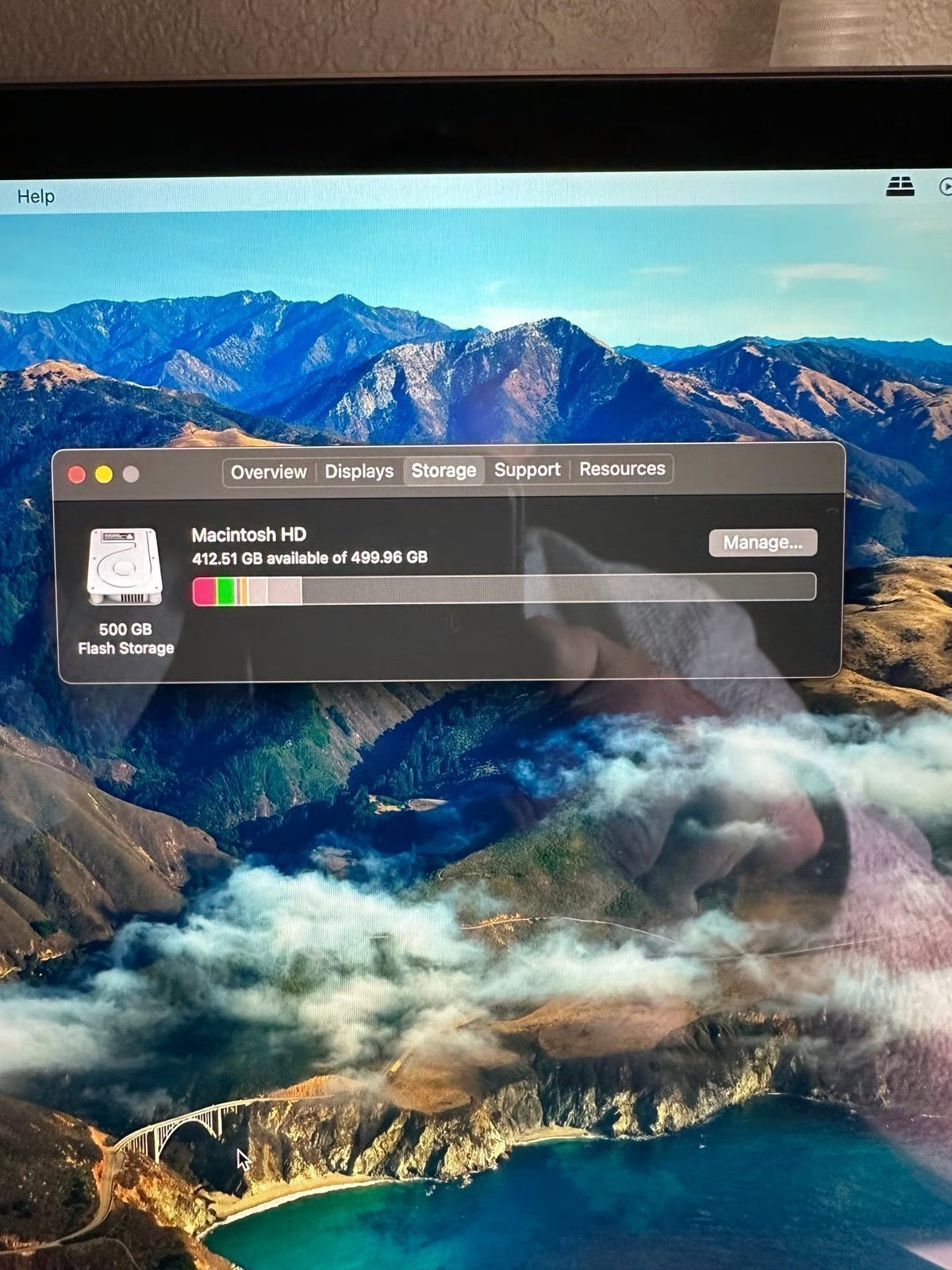The height and width of the screenshot is (1270, 952).
Task: Click the "Macintosh HD" volume name
Action: (x=249, y=534)
